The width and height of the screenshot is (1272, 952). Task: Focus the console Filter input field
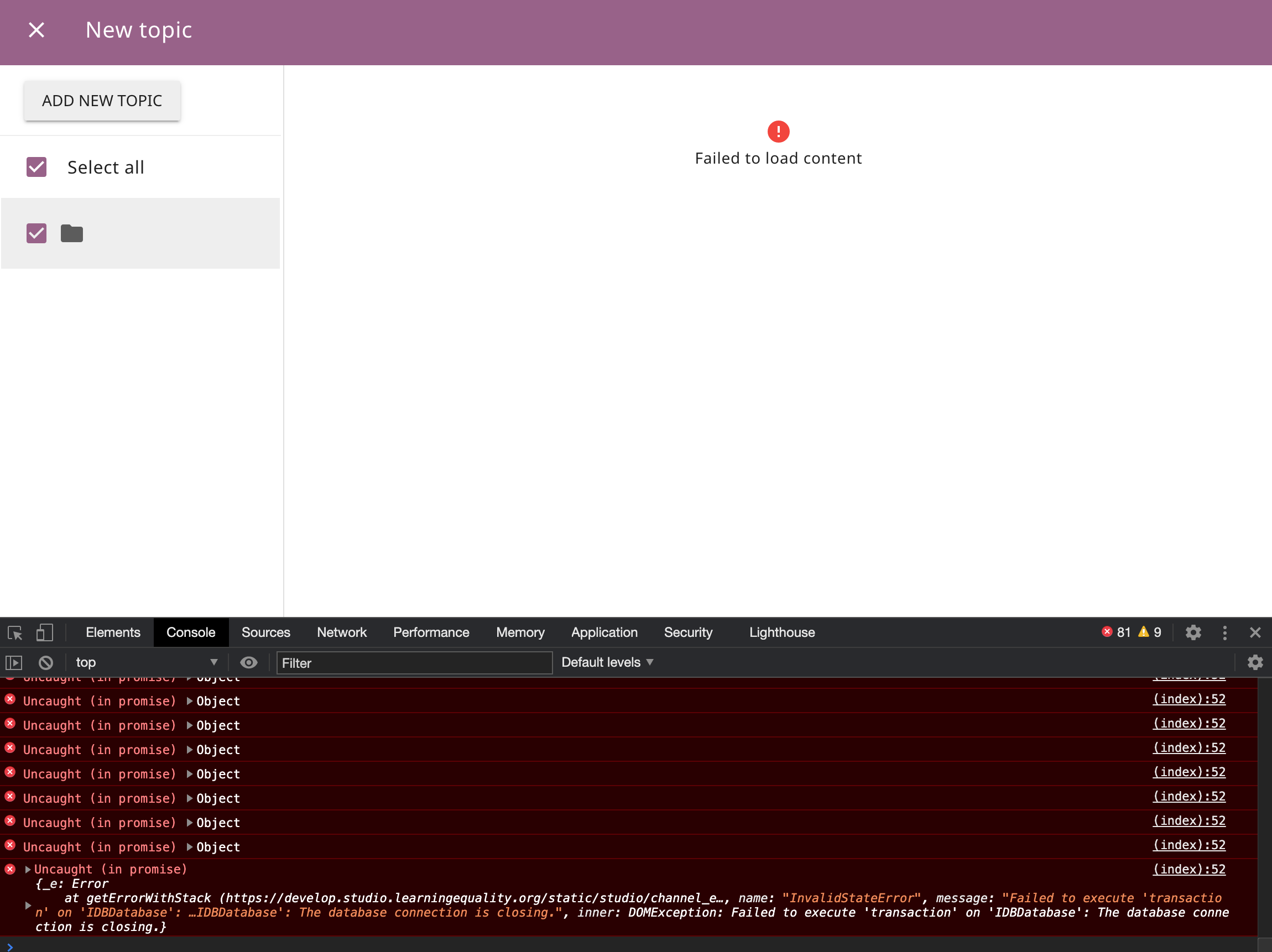point(415,663)
